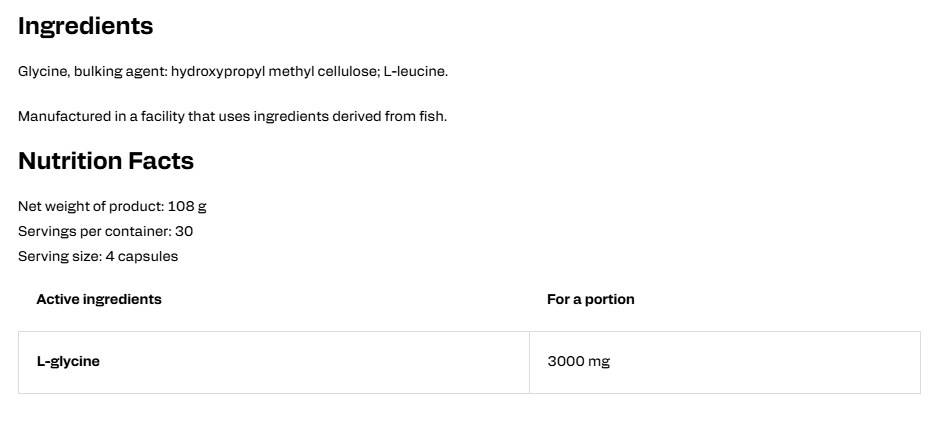This screenshot has height=421, width=950.
Task: Click the For a portion column header
Action: [x=591, y=299]
